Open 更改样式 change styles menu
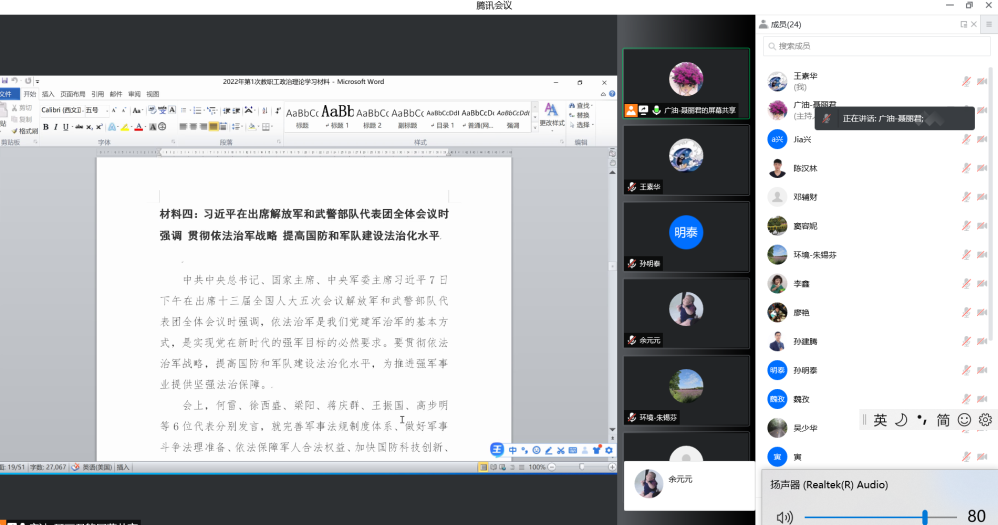The height and width of the screenshot is (525, 998). tap(551, 115)
